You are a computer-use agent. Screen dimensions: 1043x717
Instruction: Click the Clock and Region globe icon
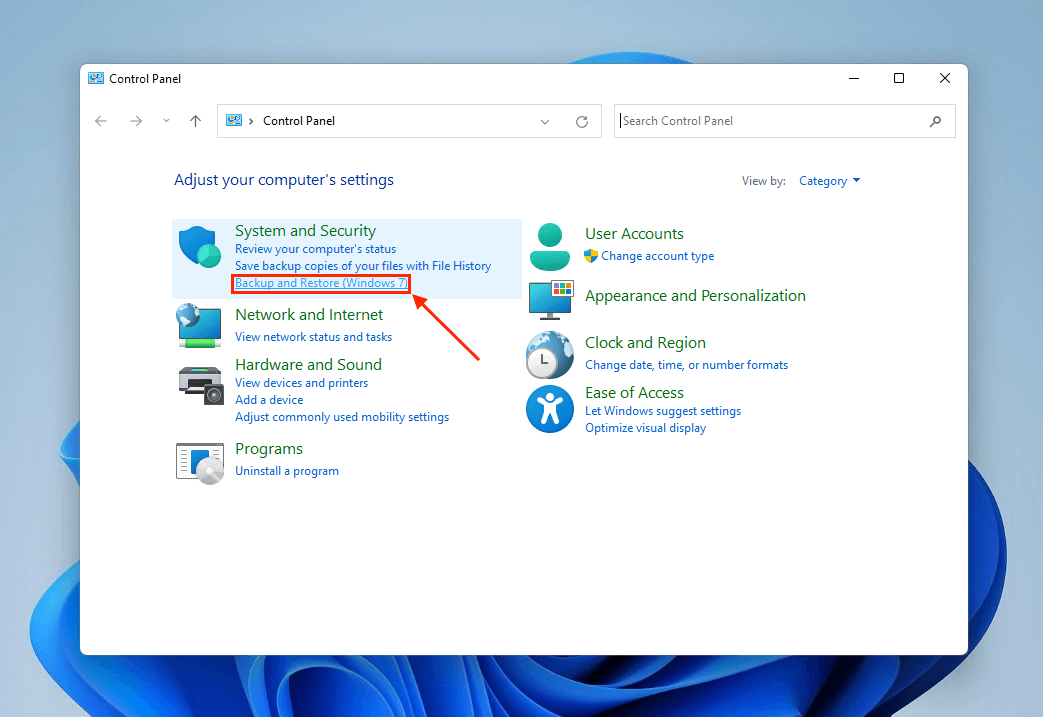point(549,355)
